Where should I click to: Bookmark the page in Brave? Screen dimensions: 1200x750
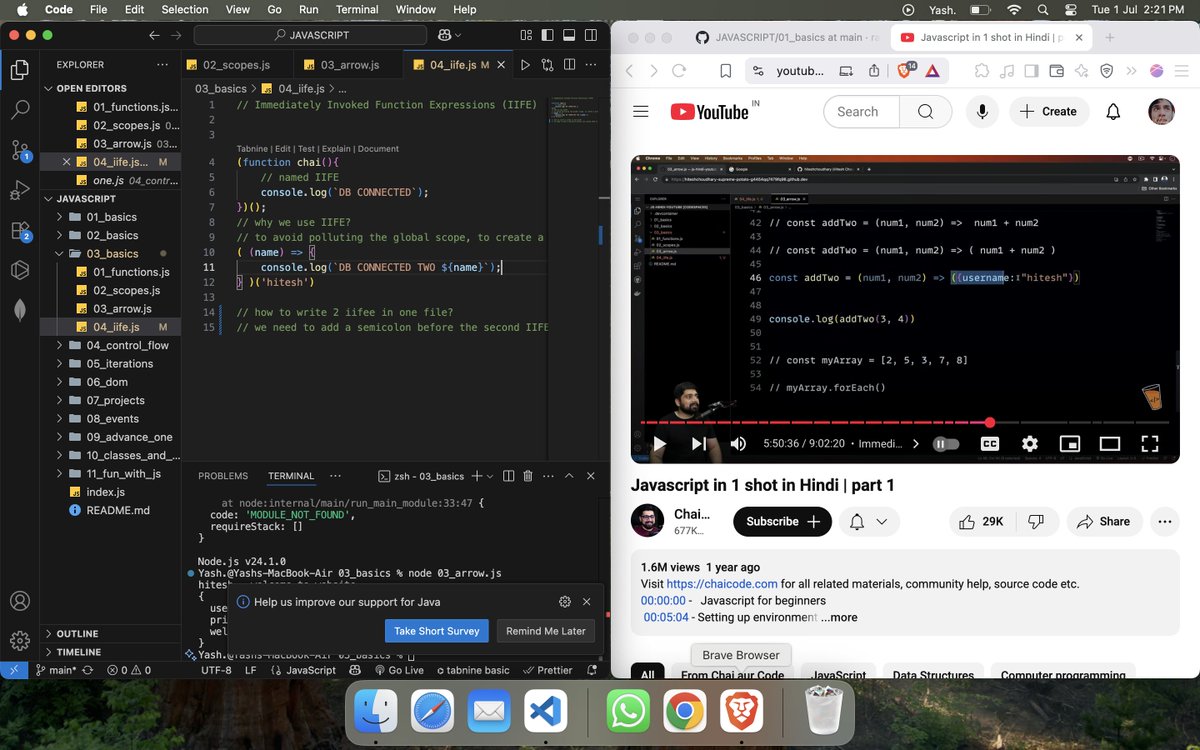pos(726,71)
